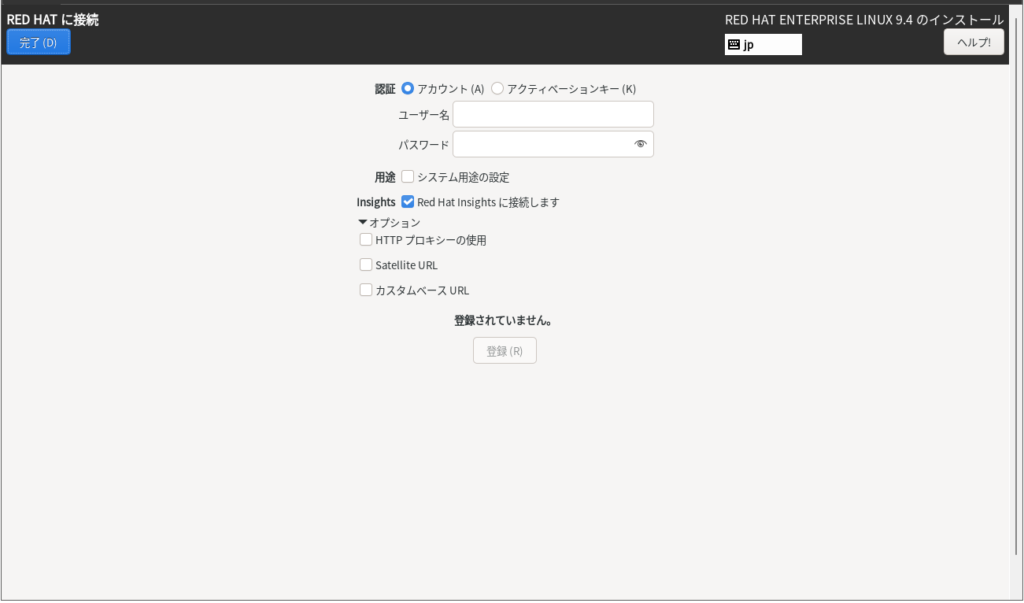Image resolution: width=1024 pixels, height=603 pixels.
Task: Choose the アクティベーションキー radio option
Action: point(498,89)
